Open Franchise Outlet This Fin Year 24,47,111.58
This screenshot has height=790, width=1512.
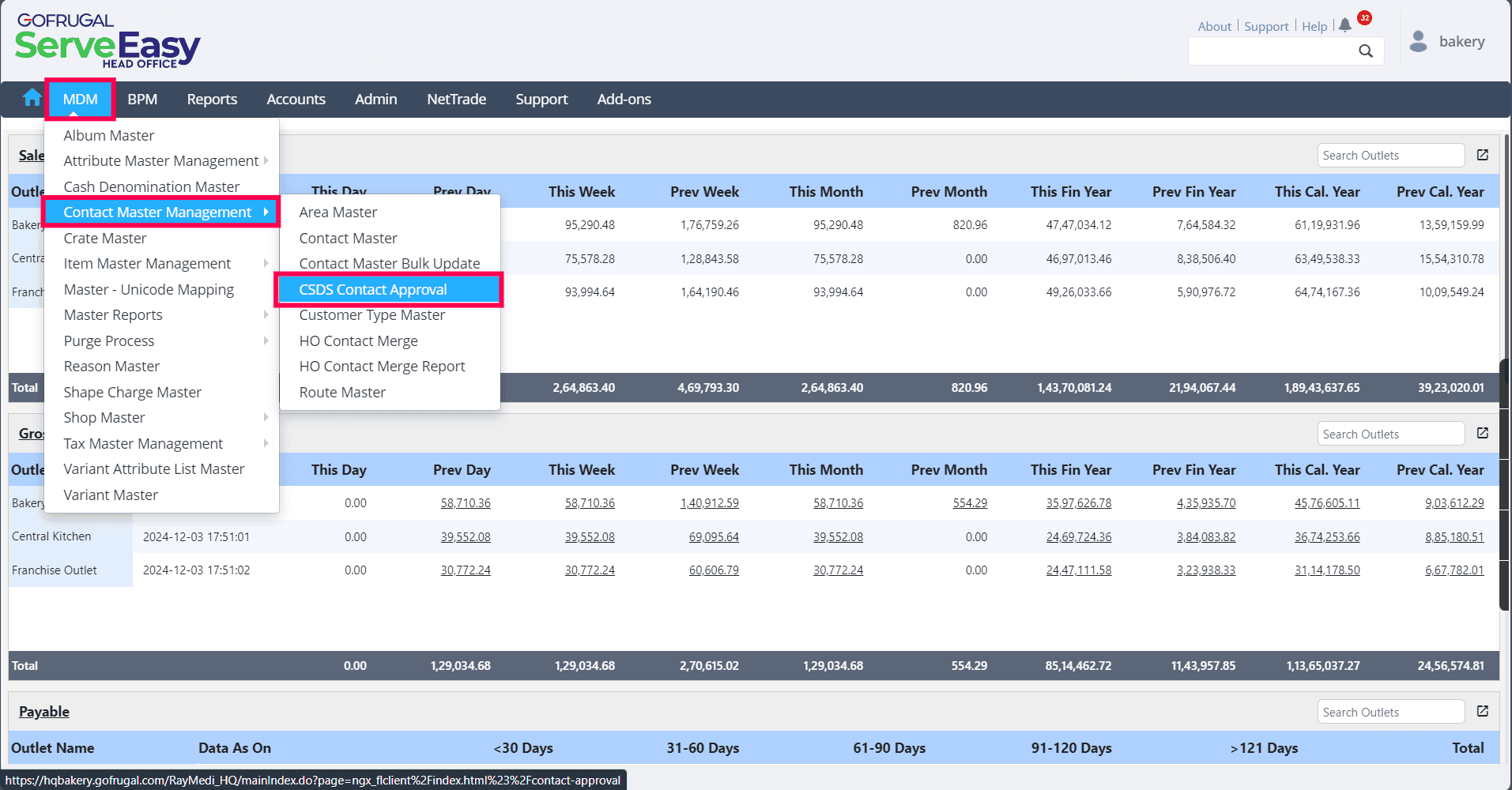point(1079,570)
